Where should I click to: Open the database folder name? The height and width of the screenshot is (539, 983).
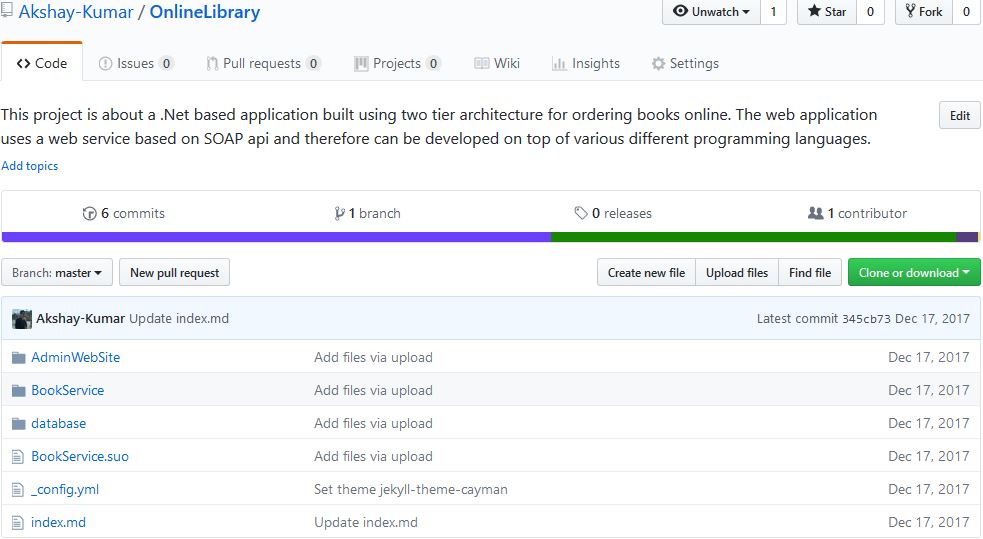point(58,424)
